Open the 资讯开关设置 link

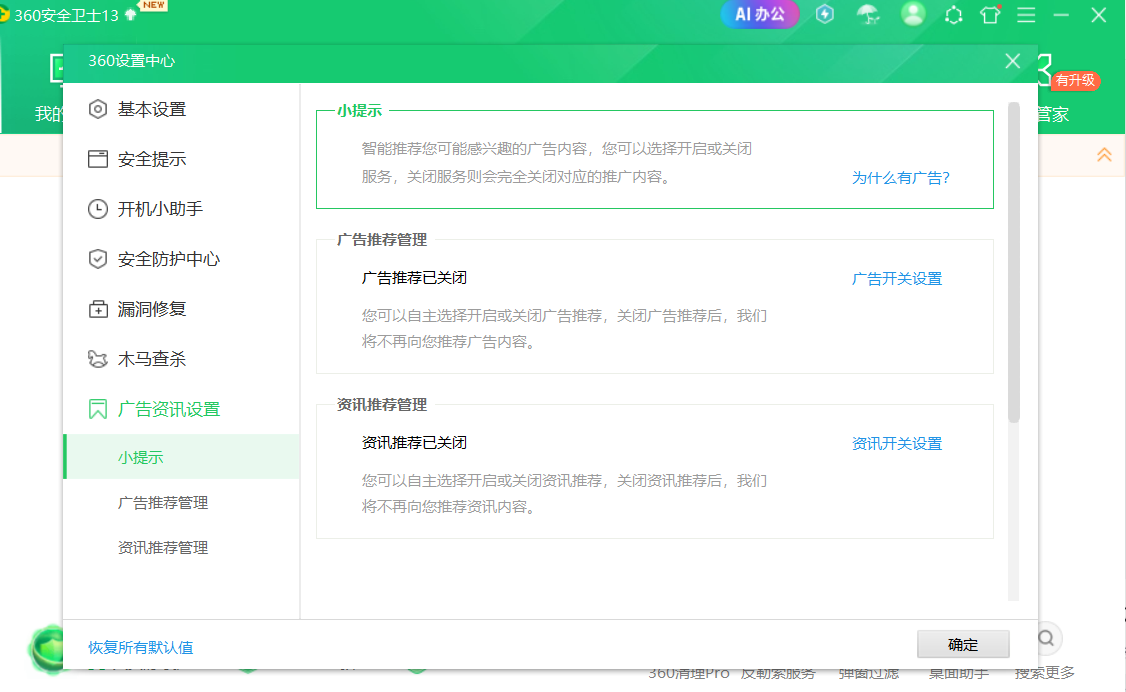pos(897,444)
